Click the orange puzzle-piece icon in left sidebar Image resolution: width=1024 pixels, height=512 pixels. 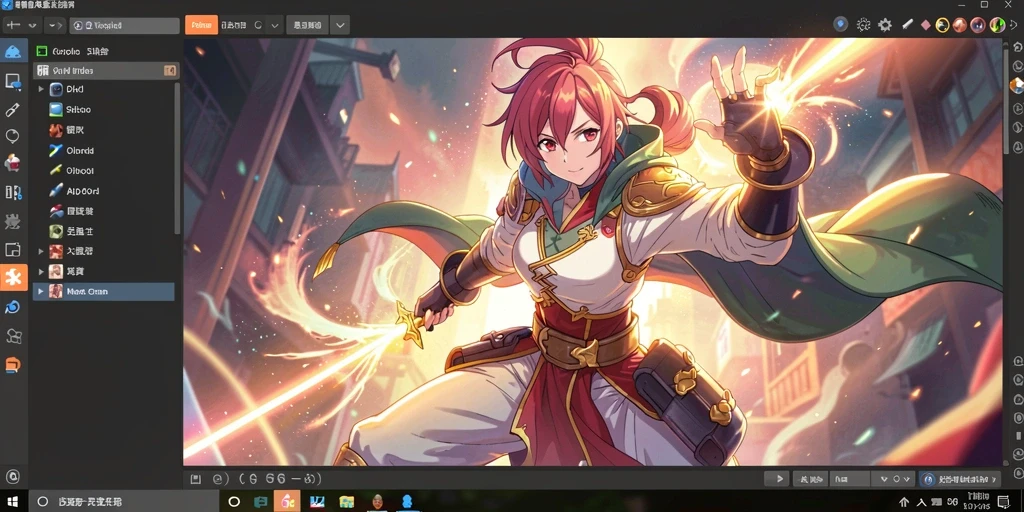pyautogui.click(x=14, y=278)
